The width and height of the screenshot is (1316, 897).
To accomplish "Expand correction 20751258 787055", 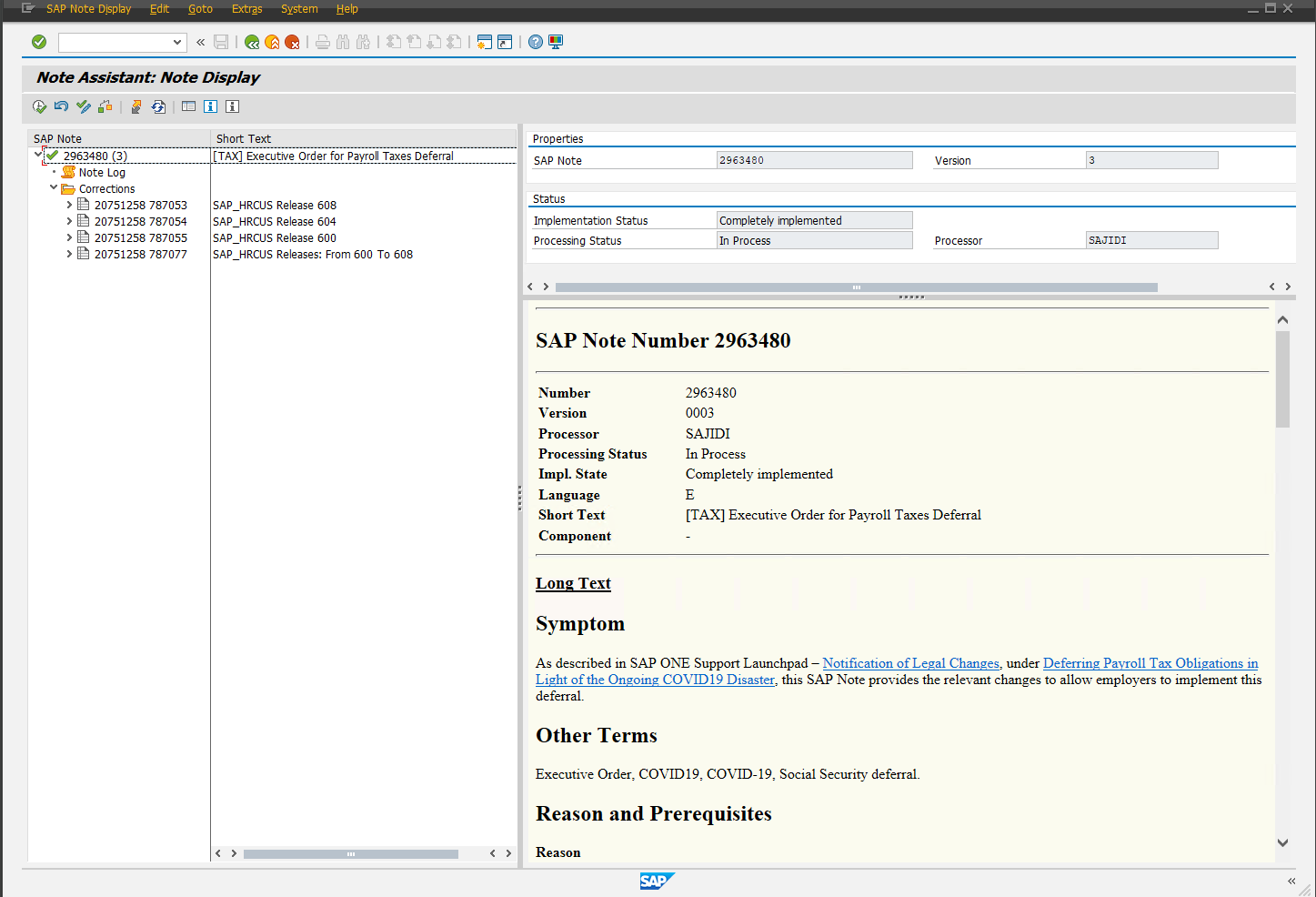I will 69,237.
